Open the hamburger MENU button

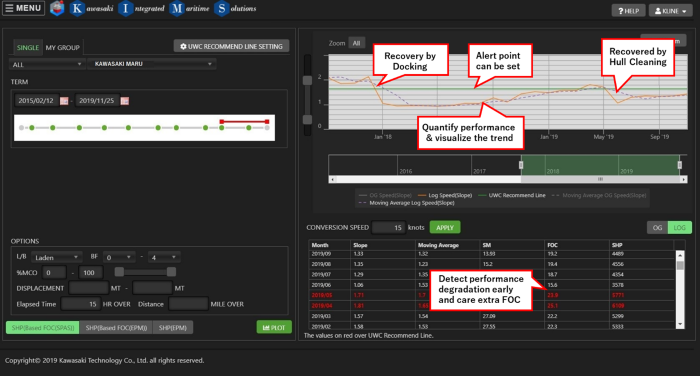coord(23,8)
